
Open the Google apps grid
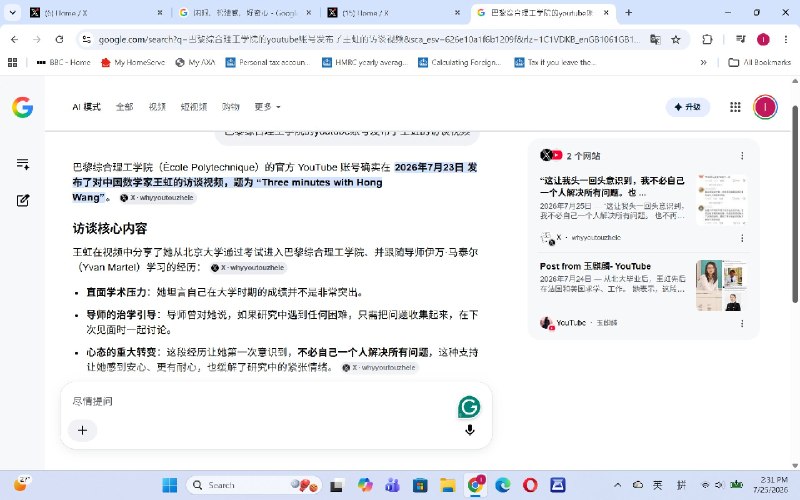pyautogui.click(x=735, y=107)
